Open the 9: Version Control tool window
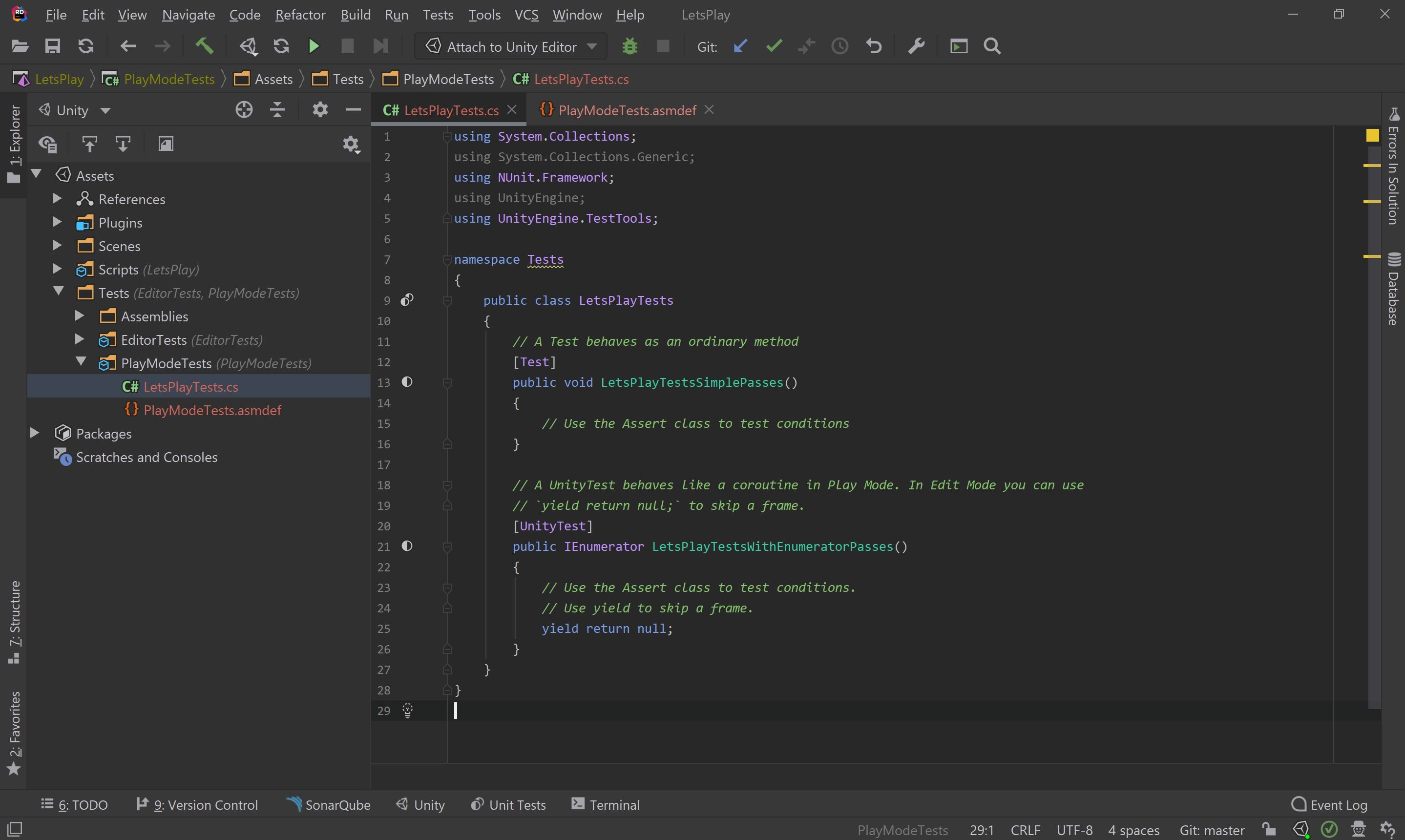 [x=197, y=804]
